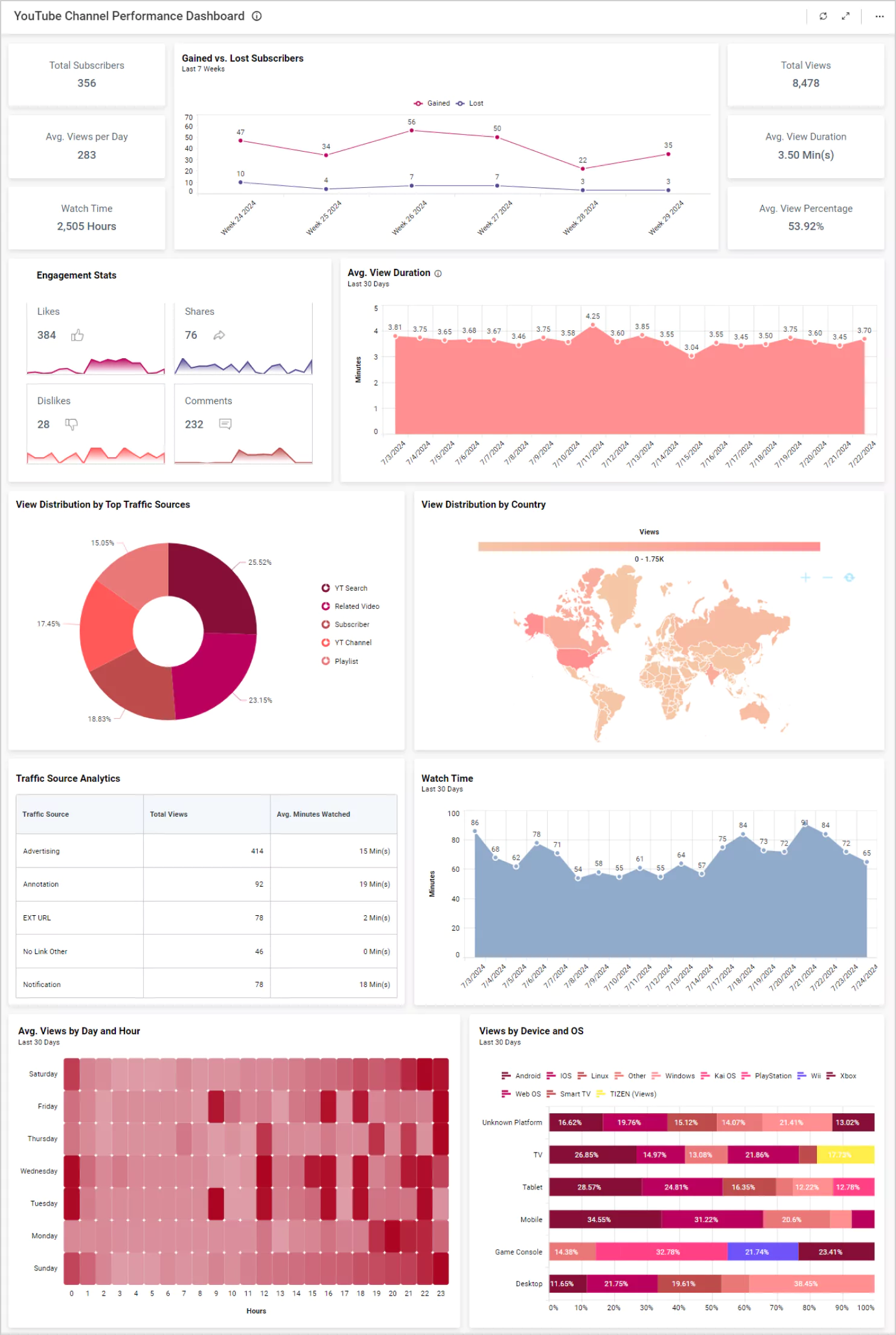Click the dashboard refresh icon
The image size is (896, 1335).
(822, 16)
